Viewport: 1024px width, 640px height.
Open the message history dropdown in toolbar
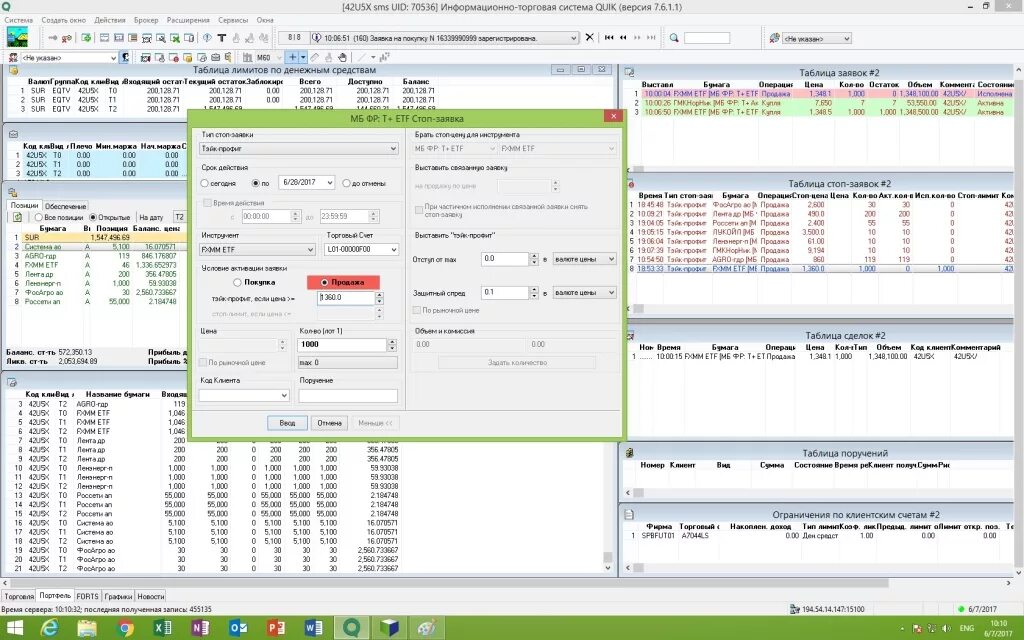point(573,38)
